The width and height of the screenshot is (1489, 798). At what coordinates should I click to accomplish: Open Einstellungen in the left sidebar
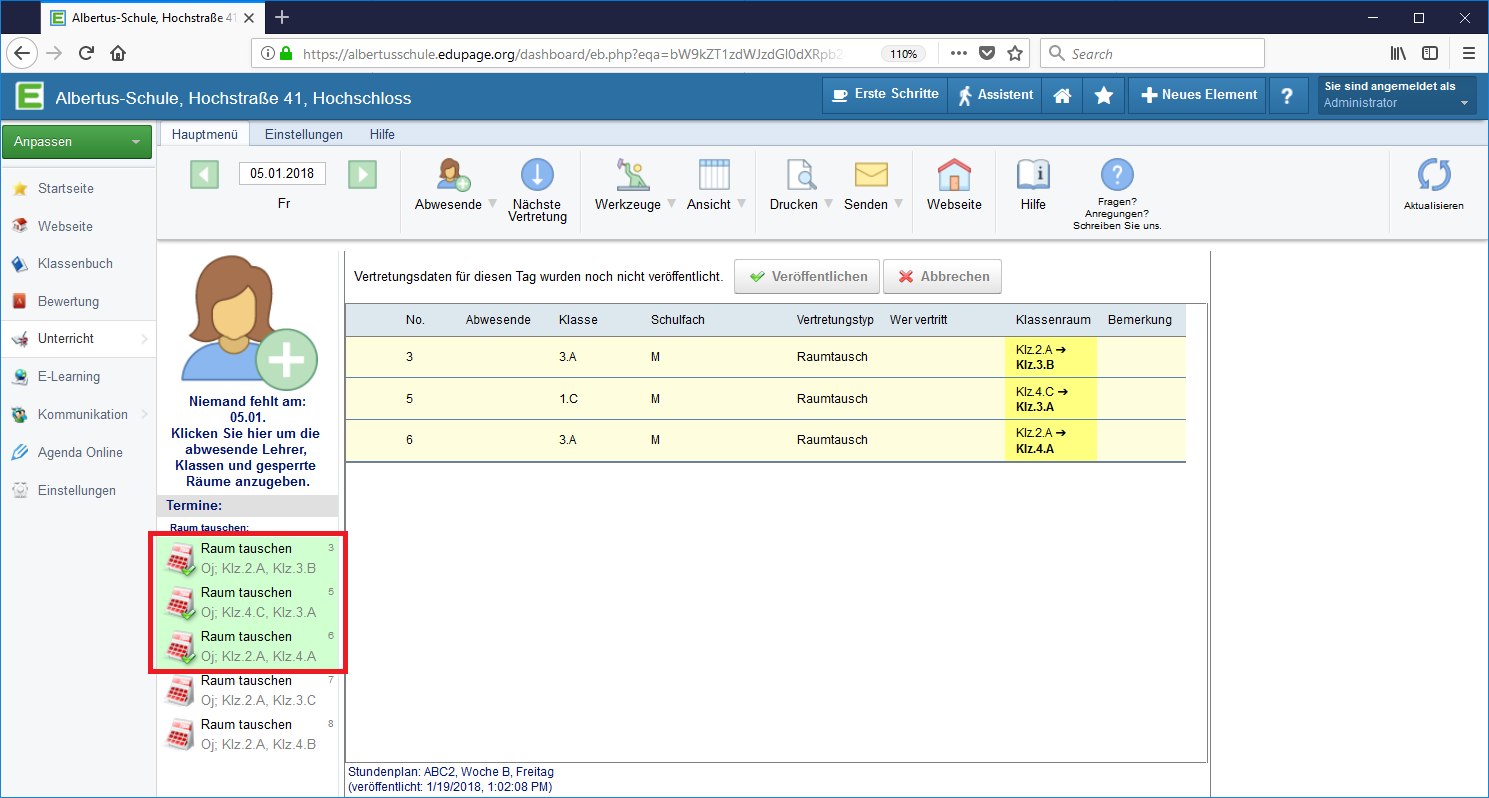76,490
